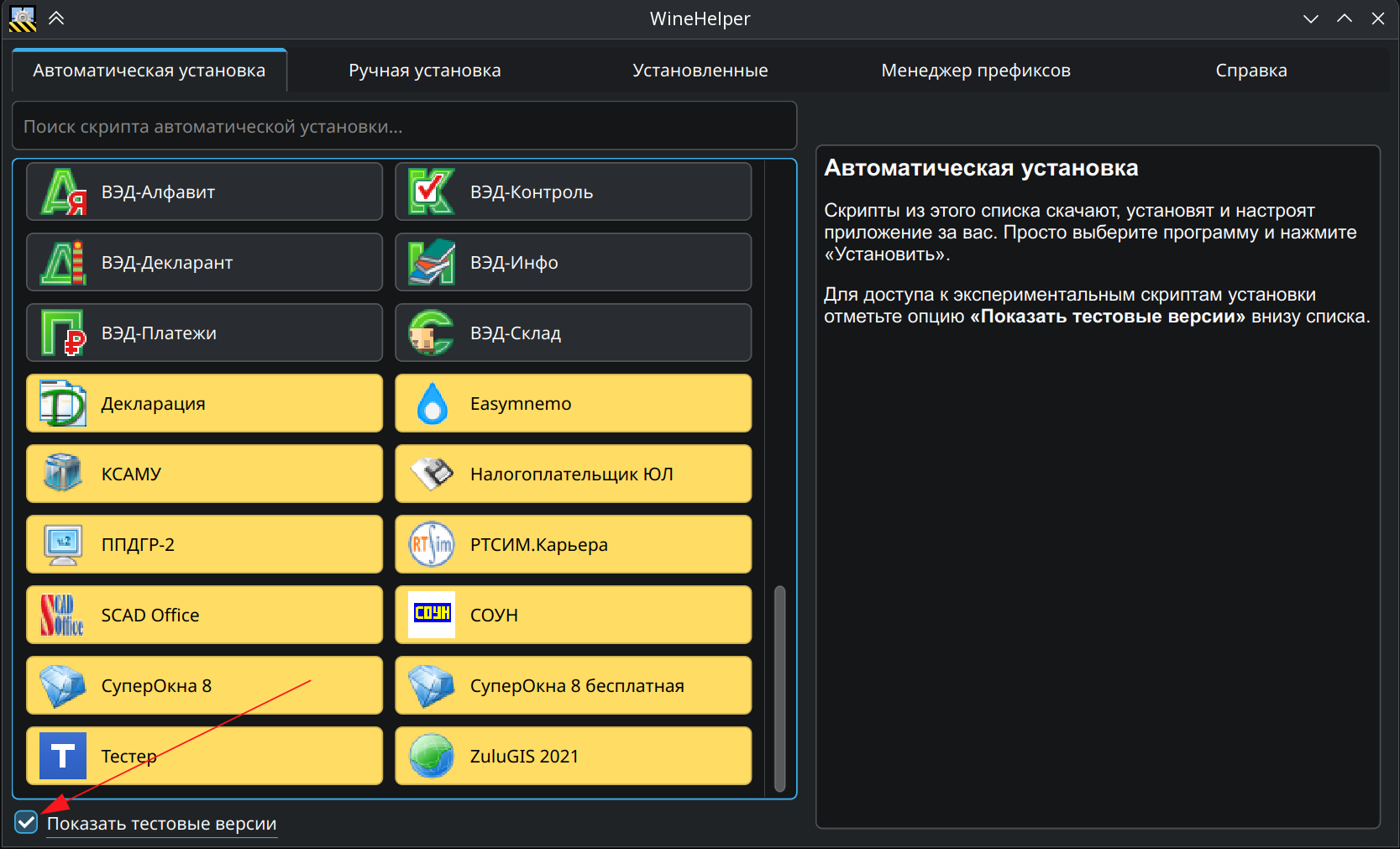Minimize window using the down chevron
The height and width of the screenshot is (849, 1400).
click(x=1310, y=18)
